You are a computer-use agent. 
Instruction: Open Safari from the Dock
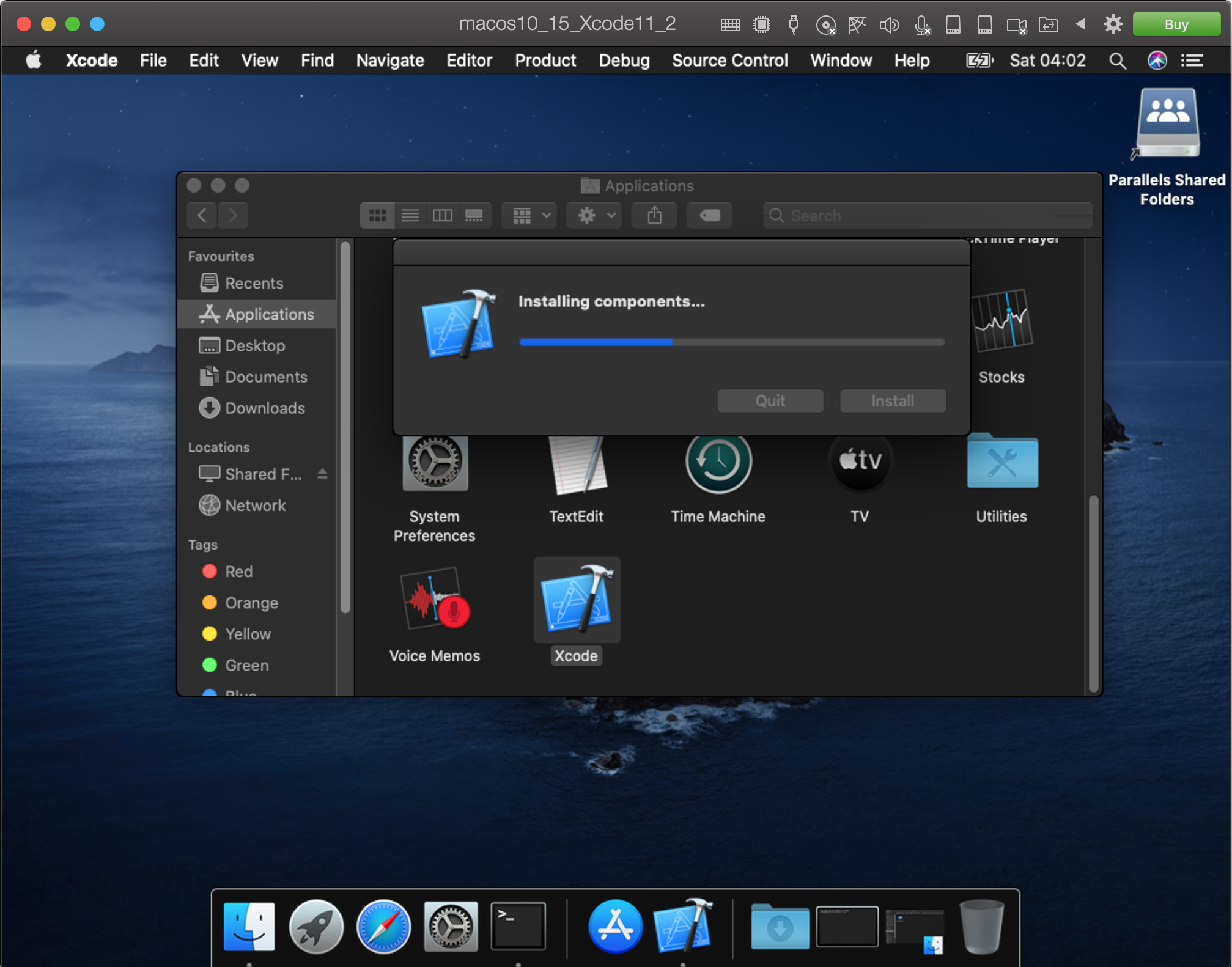[383, 926]
